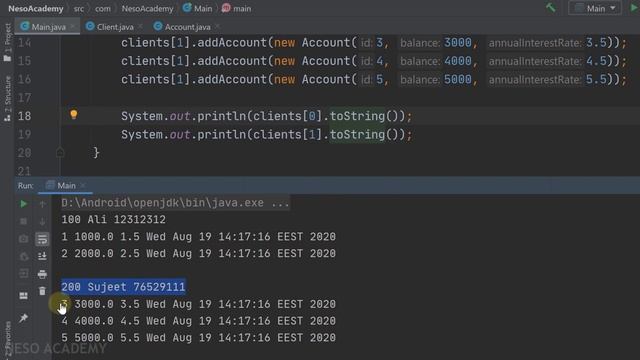Click the java.exe command line in console
The width and height of the screenshot is (640, 360).
[x=175, y=203]
